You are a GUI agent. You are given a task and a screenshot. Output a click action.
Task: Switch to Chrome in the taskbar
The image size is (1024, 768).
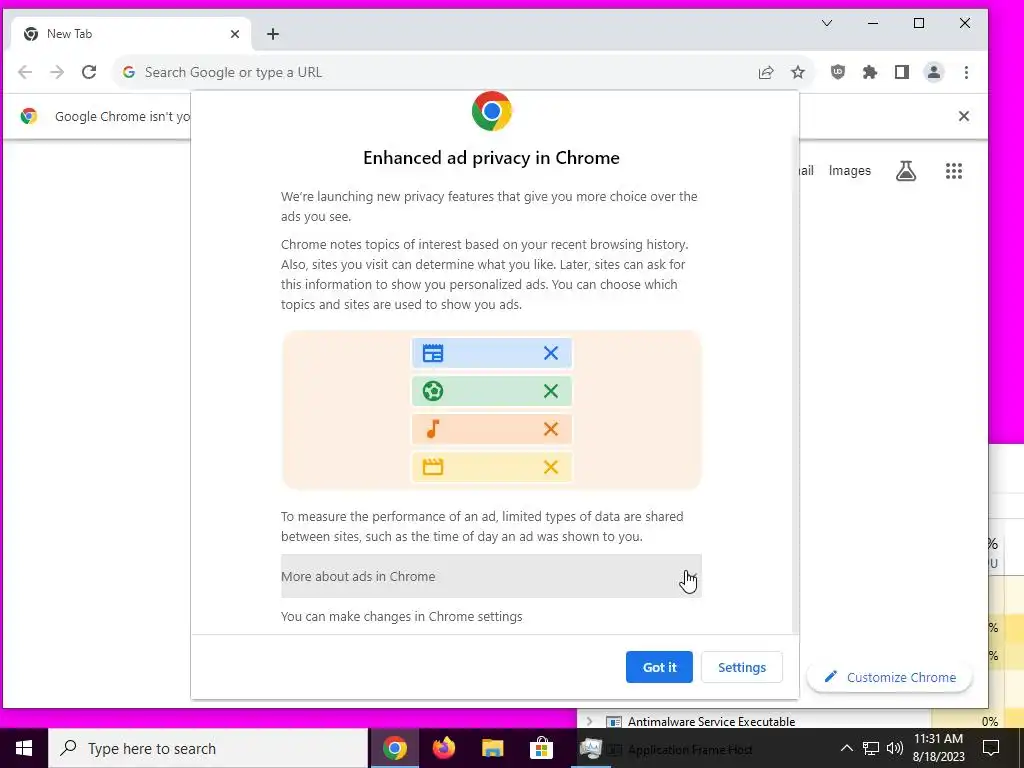(x=394, y=748)
